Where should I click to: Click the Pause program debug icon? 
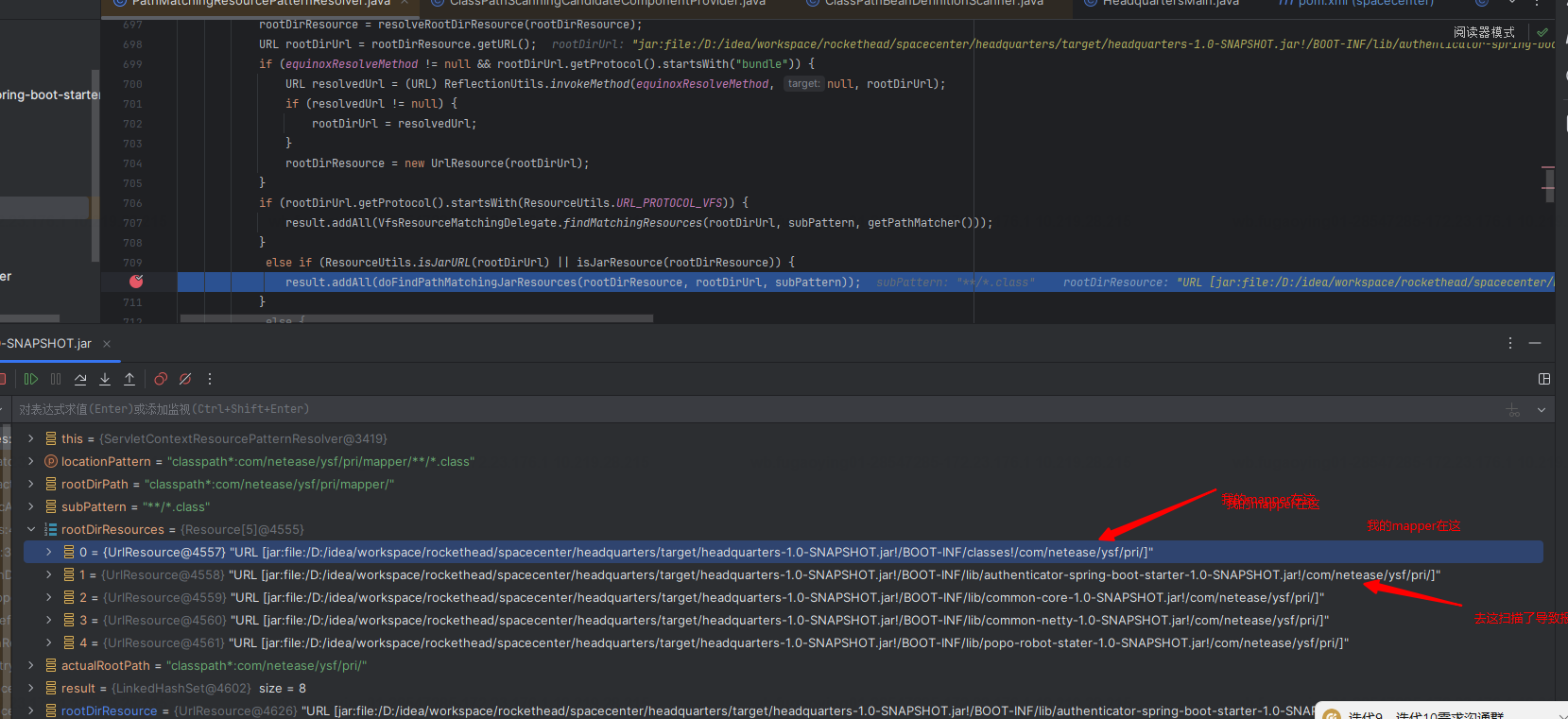[56, 379]
